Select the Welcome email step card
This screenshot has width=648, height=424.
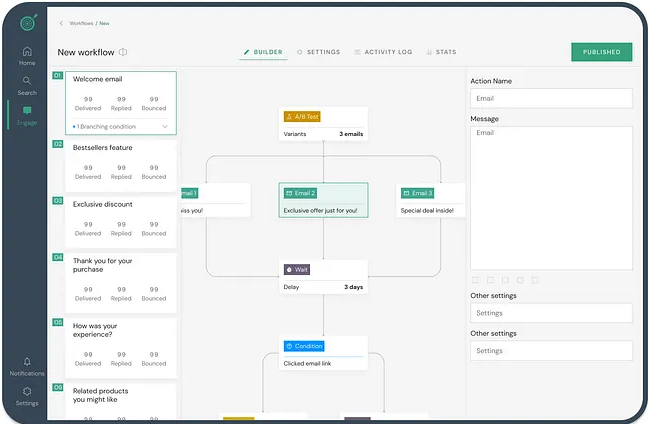pos(121,103)
